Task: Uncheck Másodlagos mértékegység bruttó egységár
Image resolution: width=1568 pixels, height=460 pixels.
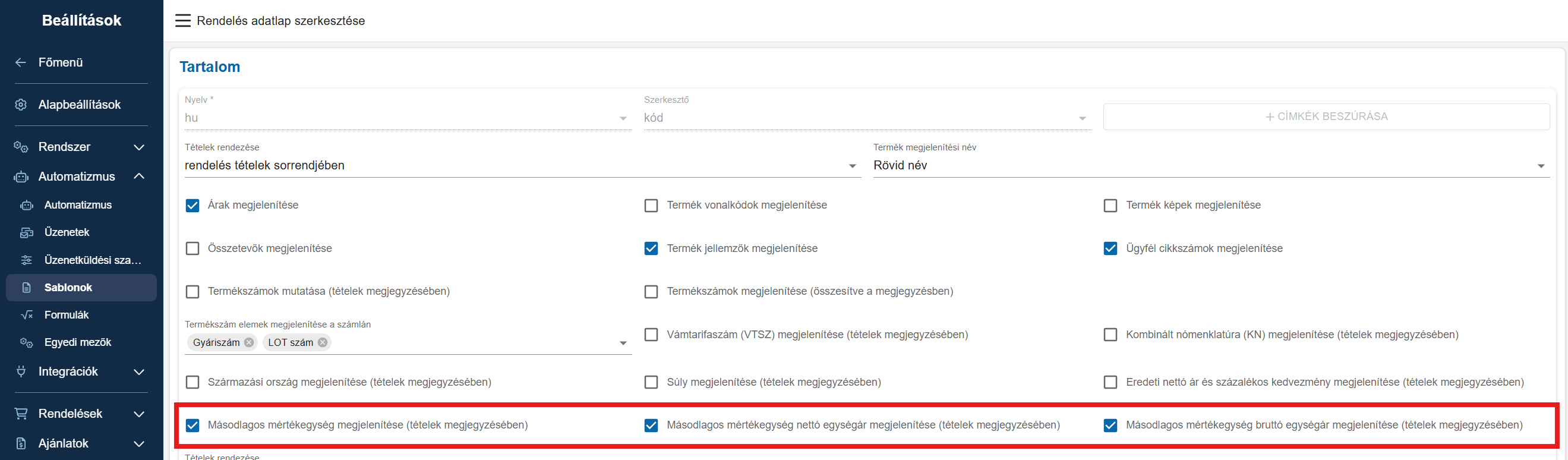Action: coord(1110,426)
